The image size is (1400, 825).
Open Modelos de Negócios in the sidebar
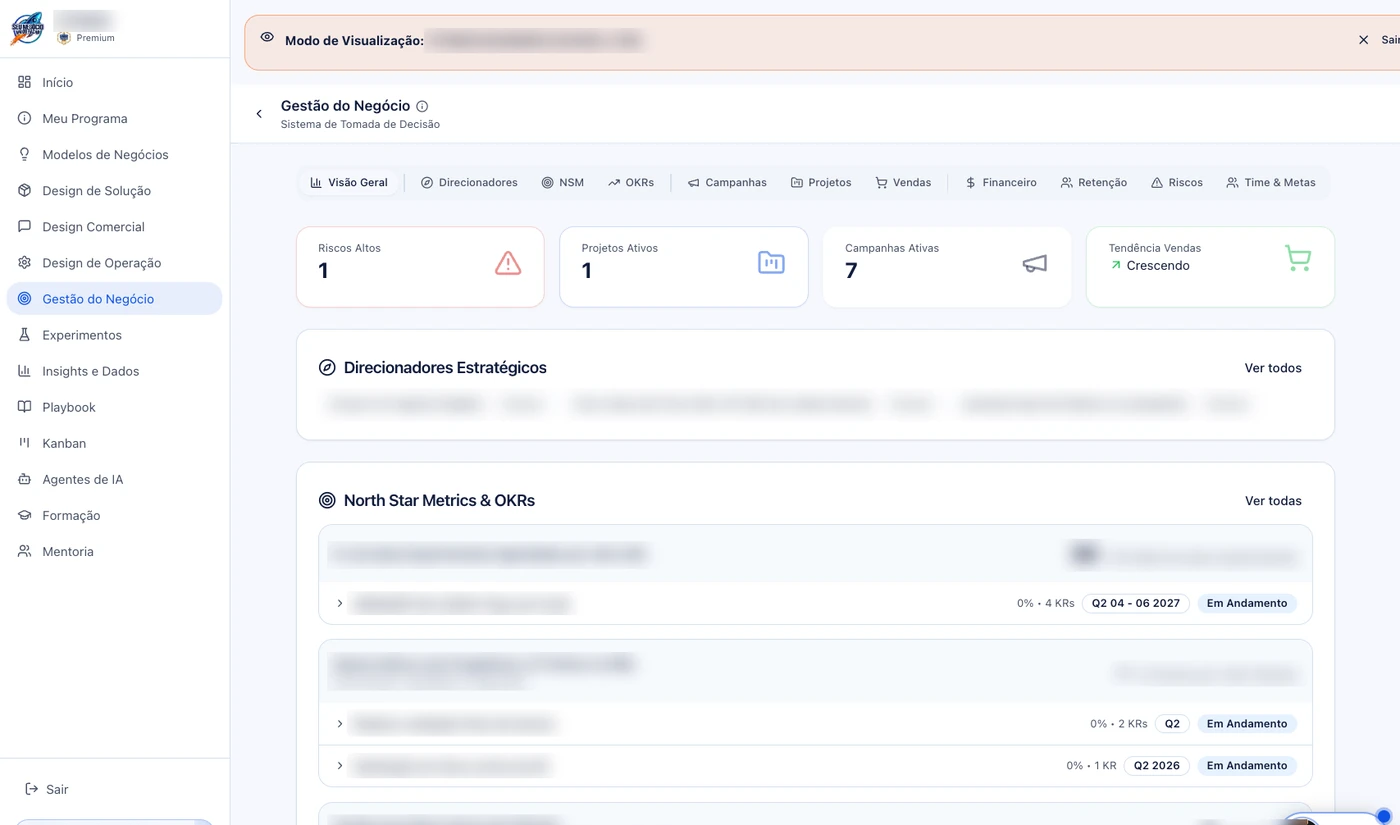pos(114,154)
